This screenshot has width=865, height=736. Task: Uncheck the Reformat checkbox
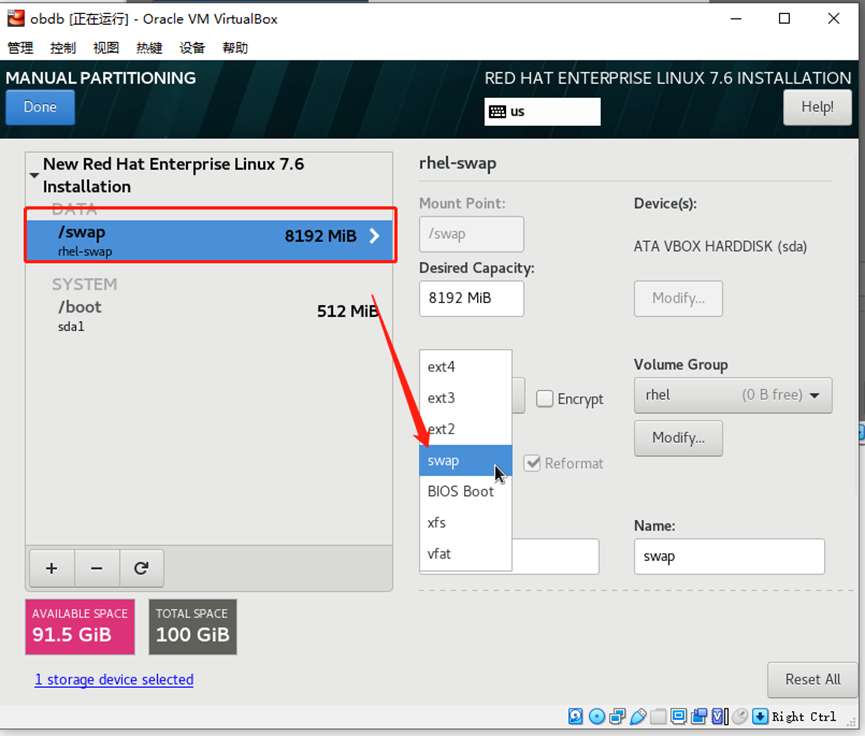click(x=533, y=462)
